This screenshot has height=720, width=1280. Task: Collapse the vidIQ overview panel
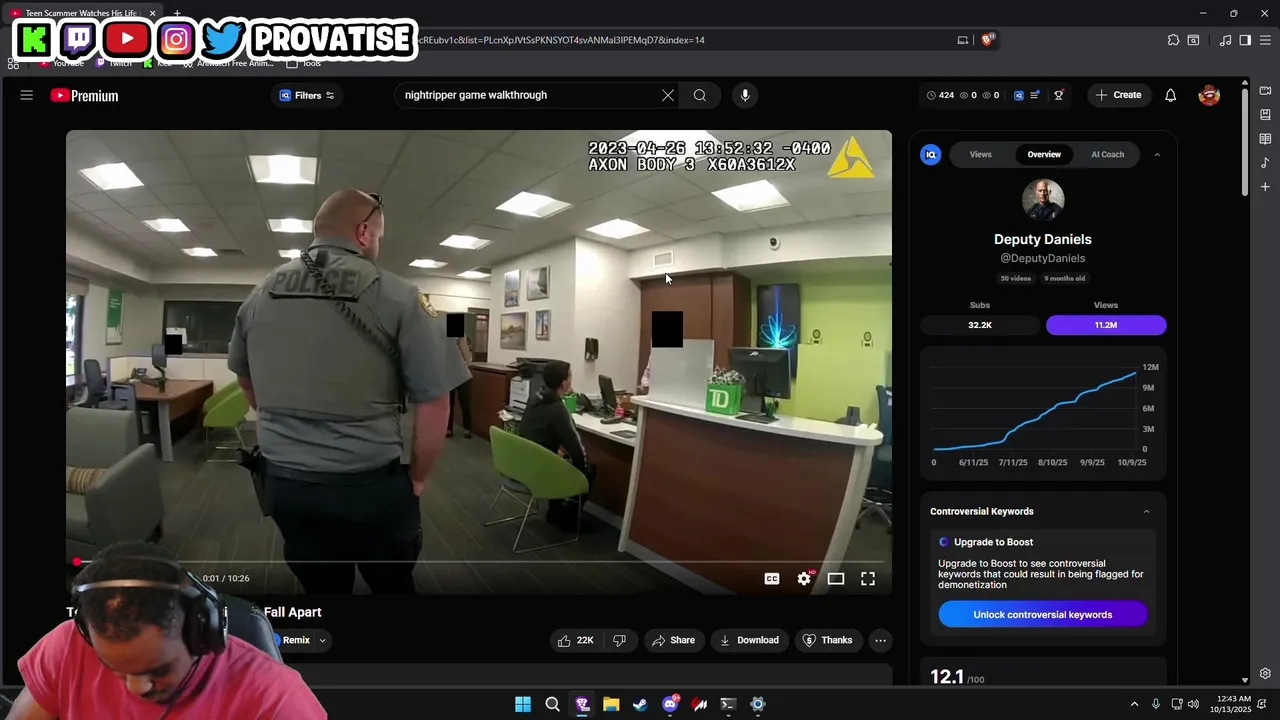(x=1157, y=155)
